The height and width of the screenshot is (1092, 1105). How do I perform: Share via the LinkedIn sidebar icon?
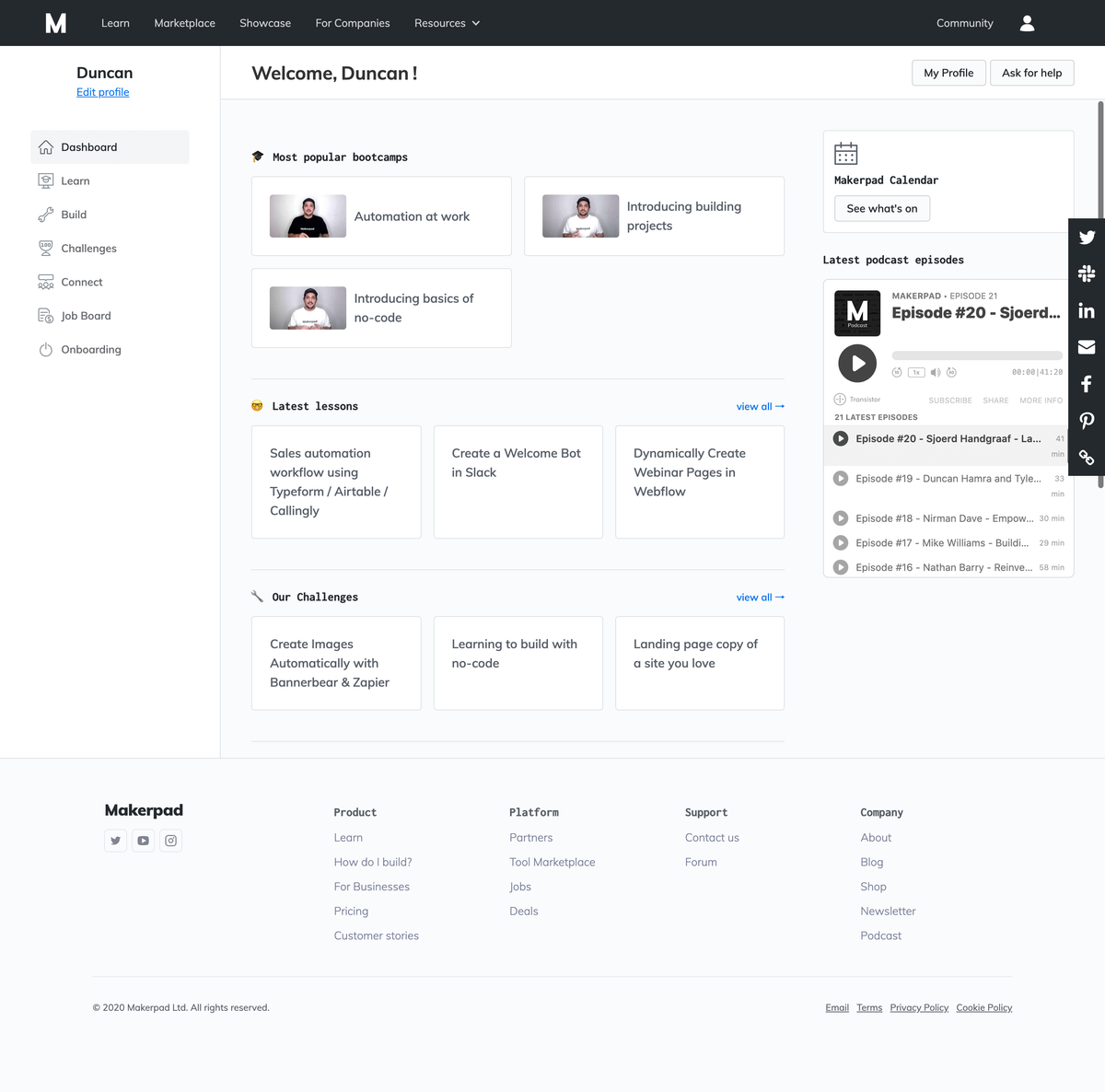coord(1087,310)
